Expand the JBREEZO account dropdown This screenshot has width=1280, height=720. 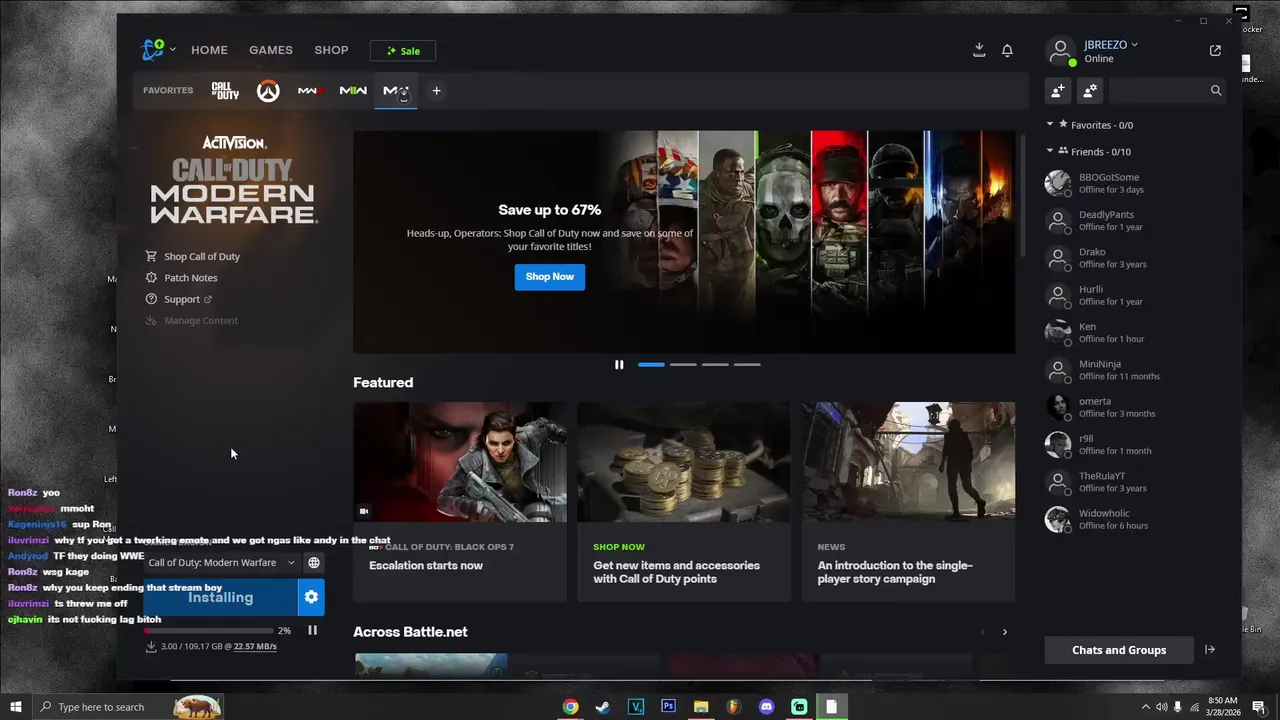tap(1111, 45)
